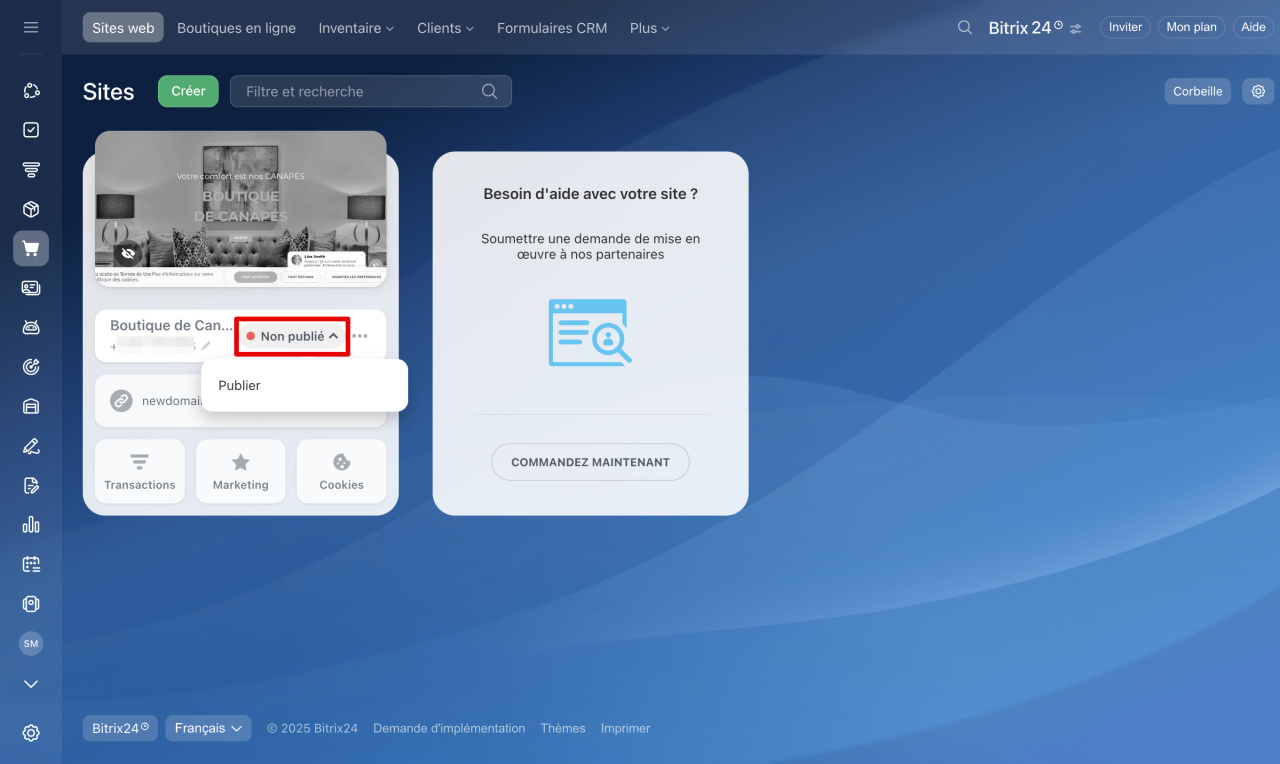The width and height of the screenshot is (1280, 764).
Task: Expand more sidebar items chevron
Action: [x=31, y=684]
